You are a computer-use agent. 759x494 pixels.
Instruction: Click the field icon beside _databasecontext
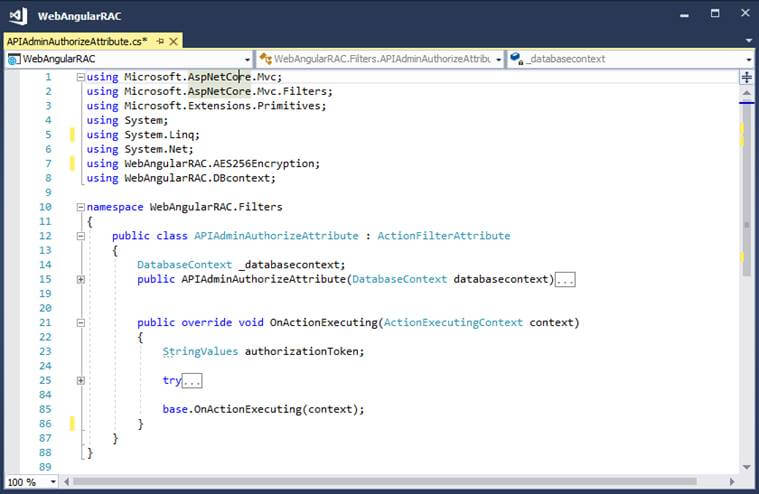[517, 59]
